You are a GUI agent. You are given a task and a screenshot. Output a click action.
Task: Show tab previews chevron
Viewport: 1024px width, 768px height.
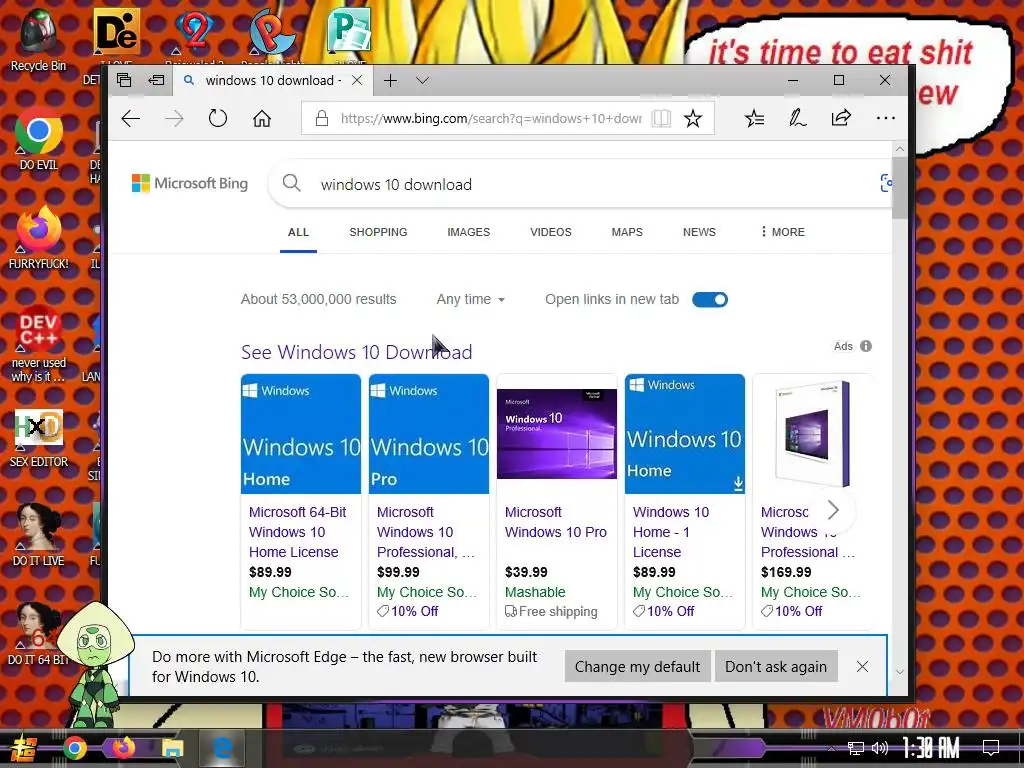423,80
